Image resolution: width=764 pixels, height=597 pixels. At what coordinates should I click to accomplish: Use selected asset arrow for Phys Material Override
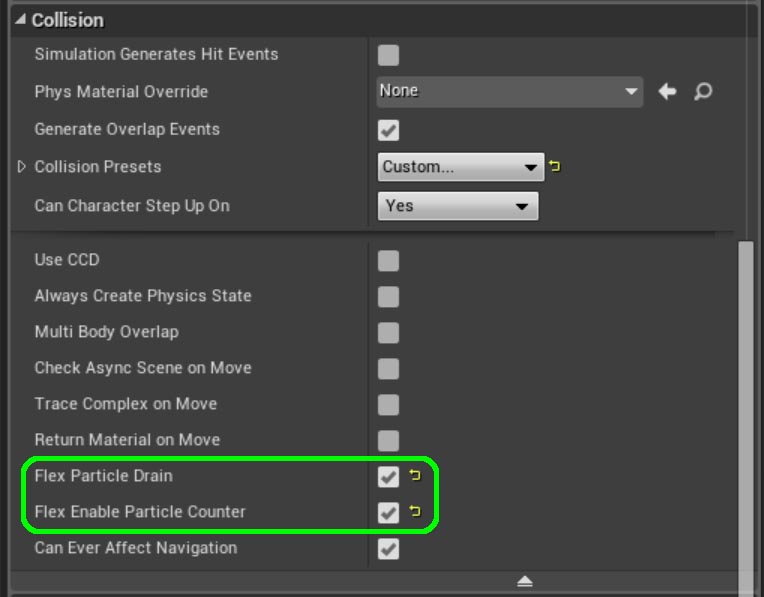667,91
